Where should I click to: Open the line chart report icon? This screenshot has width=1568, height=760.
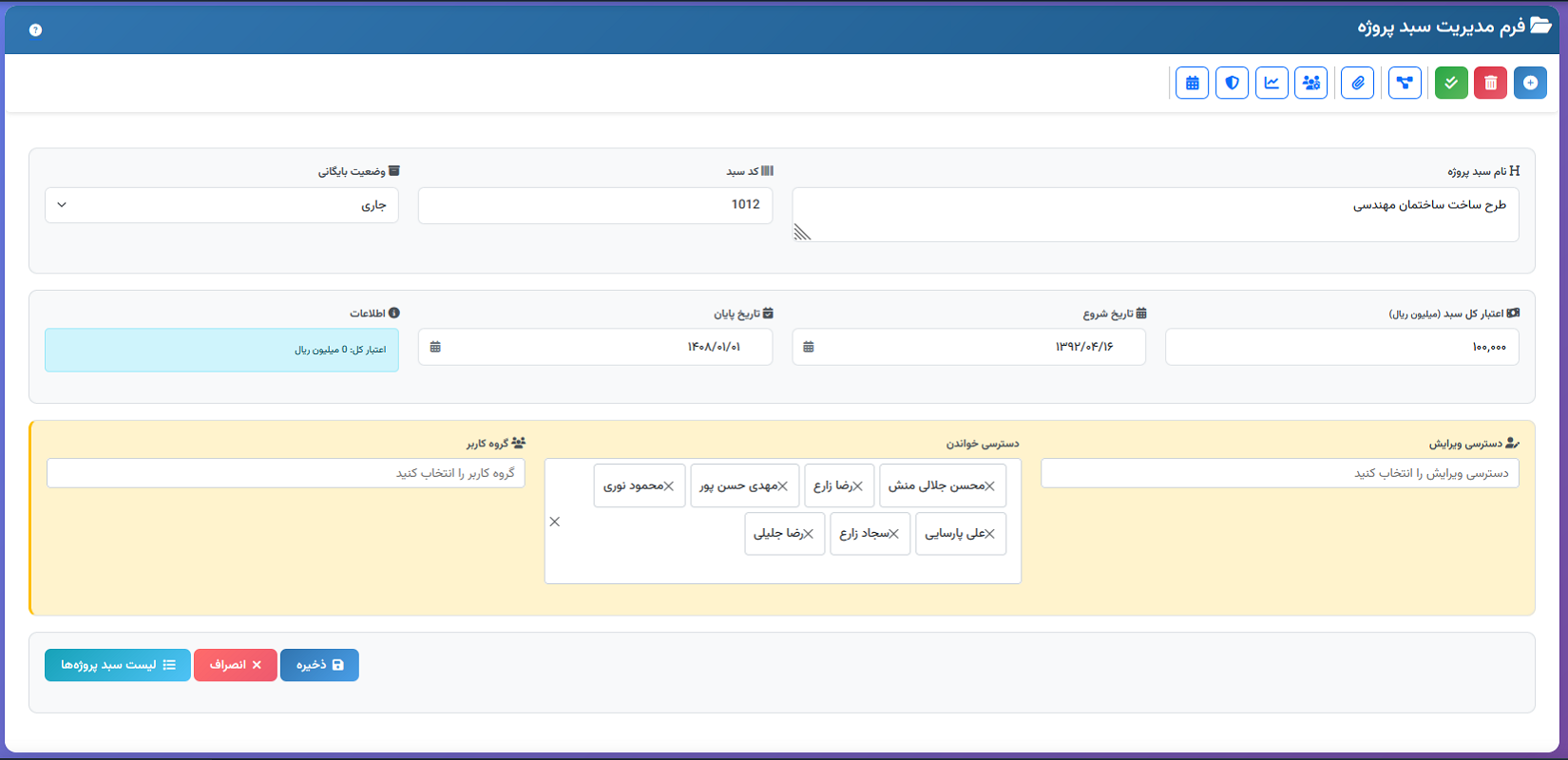click(1272, 83)
